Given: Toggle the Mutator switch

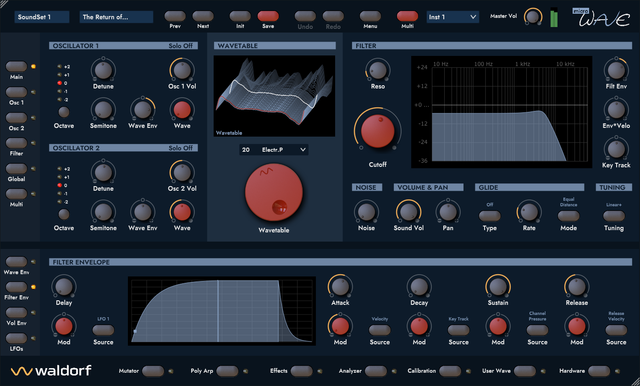Looking at the screenshot, I should tap(153, 371).
